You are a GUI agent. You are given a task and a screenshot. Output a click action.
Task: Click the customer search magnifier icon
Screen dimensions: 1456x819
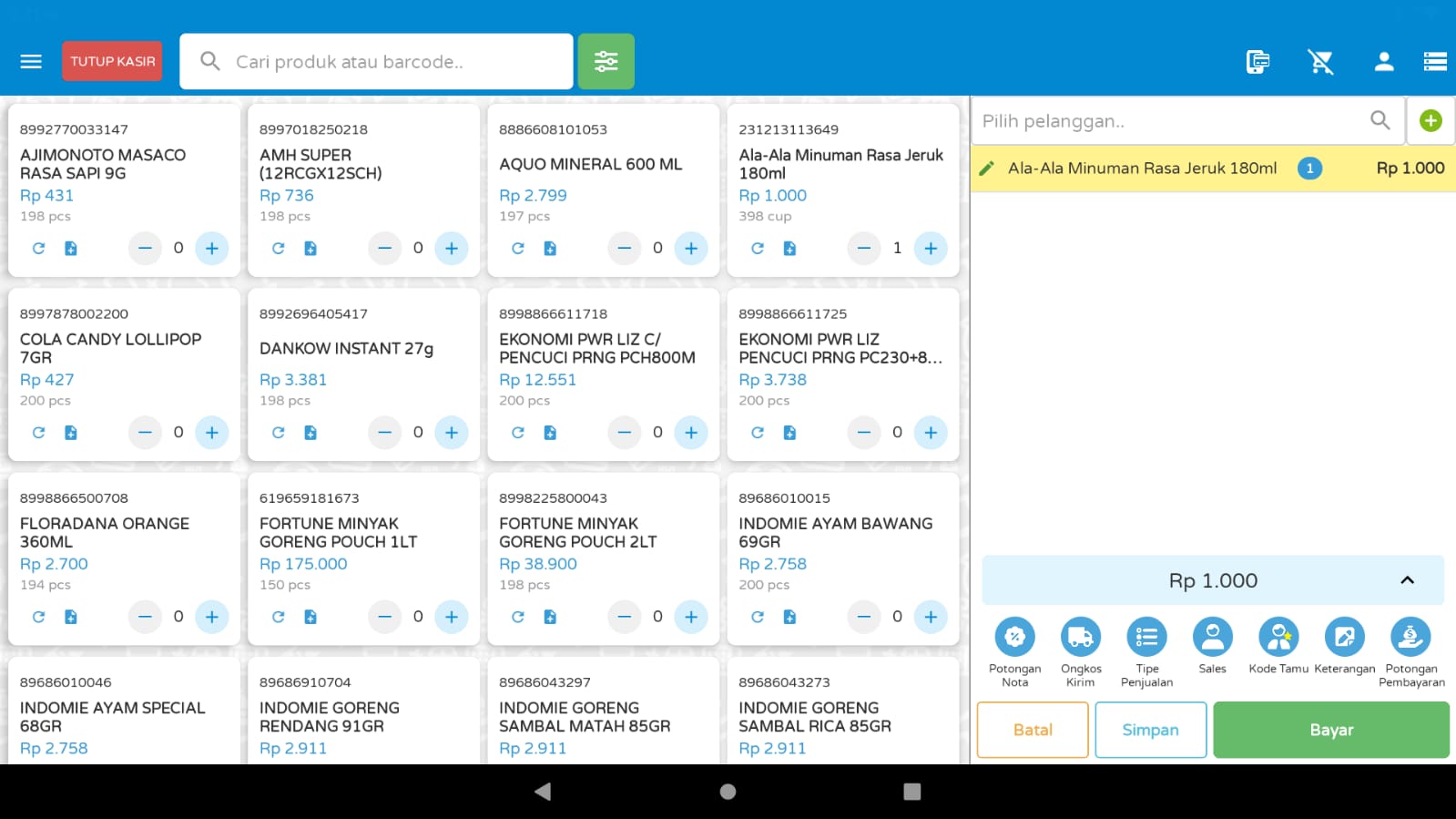tap(1380, 120)
